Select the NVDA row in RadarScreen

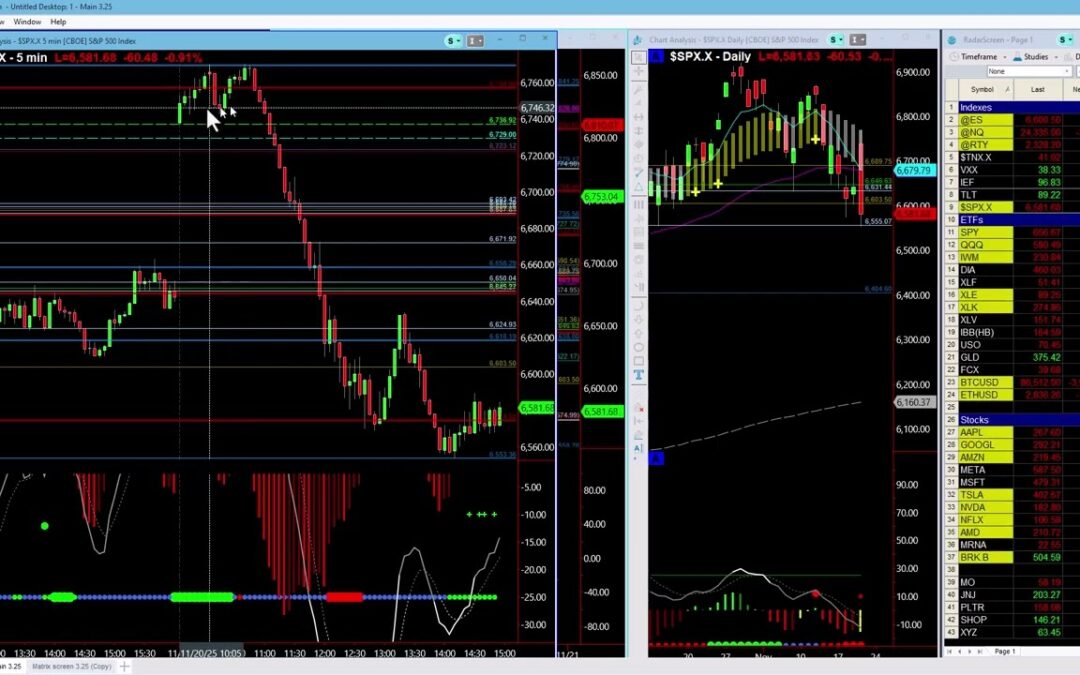click(x=971, y=507)
